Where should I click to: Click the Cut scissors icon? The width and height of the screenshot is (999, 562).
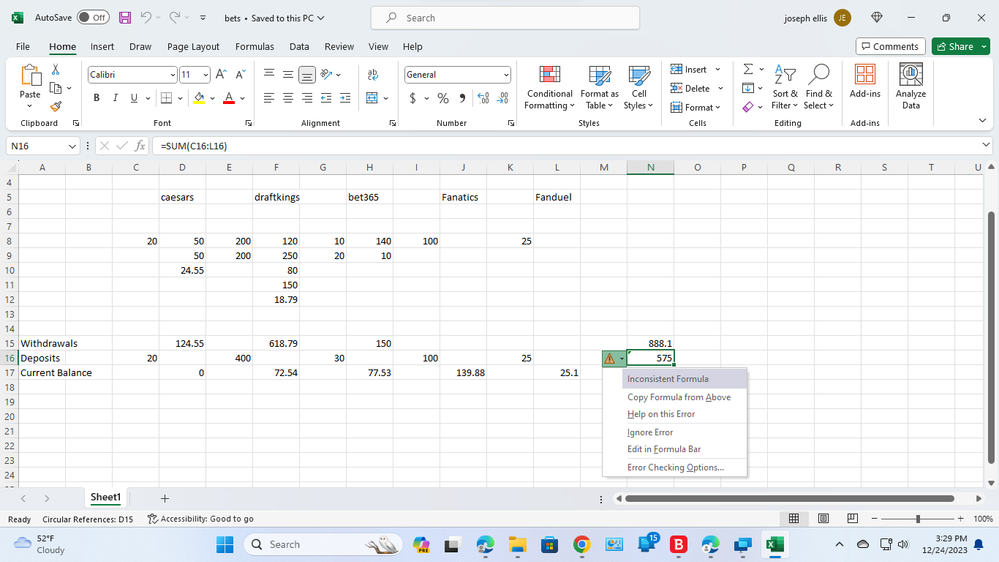(55, 69)
